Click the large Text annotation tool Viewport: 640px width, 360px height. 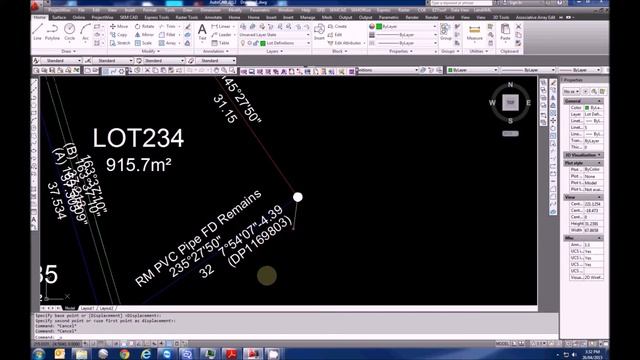202,32
